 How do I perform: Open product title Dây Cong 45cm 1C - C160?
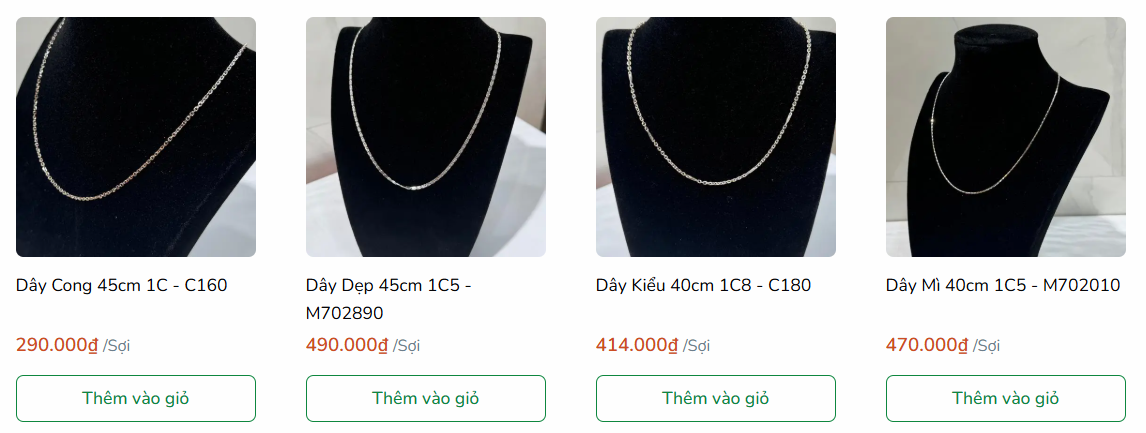coord(121,285)
